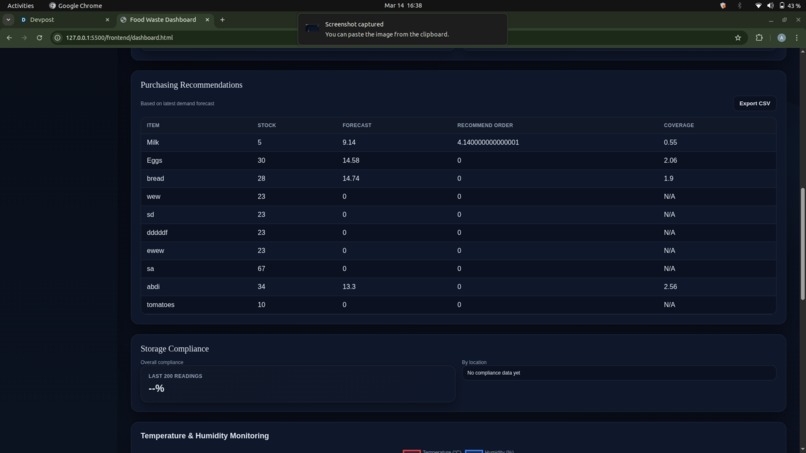Close the Food Waste Dashboard tab
Viewport: 806px width, 453px height.
[x=207, y=20]
